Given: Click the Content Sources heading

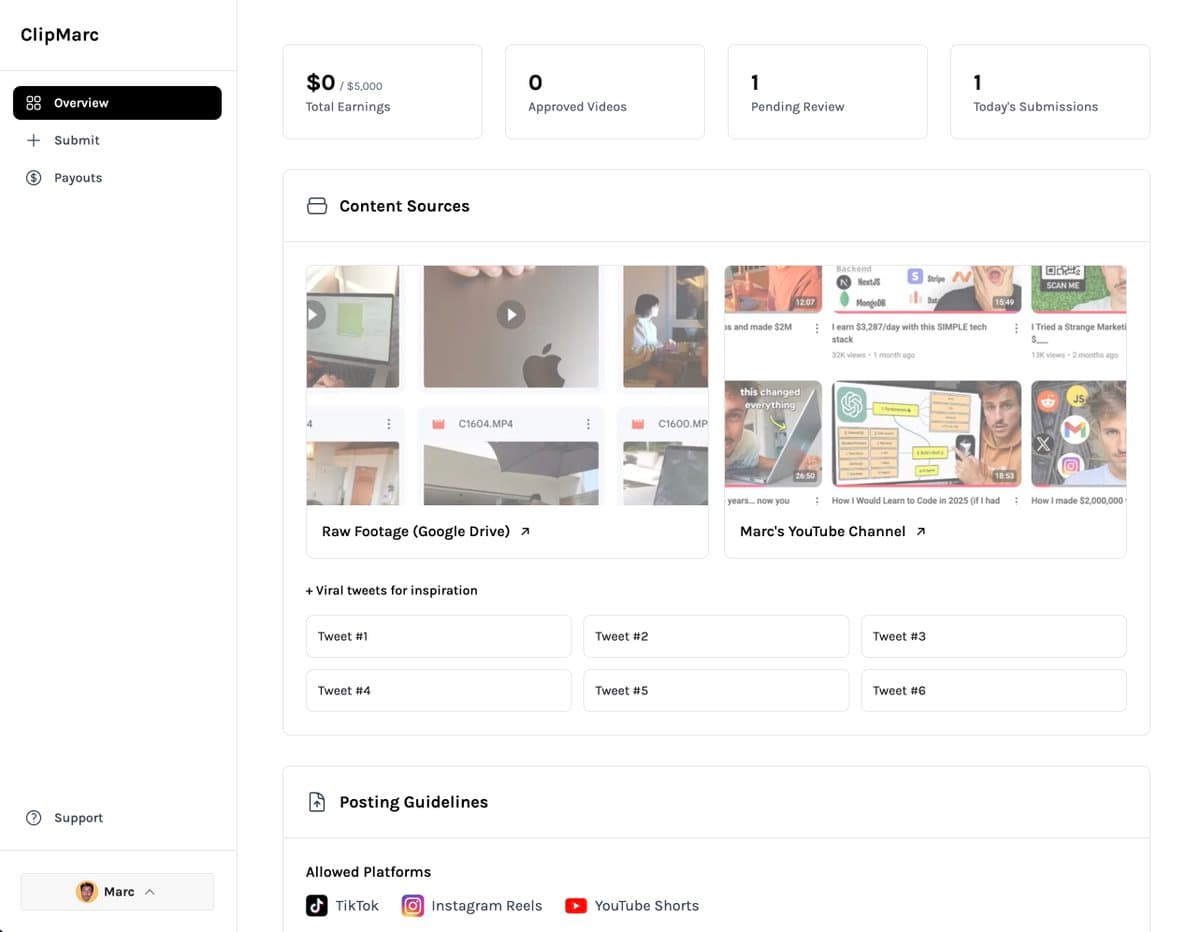Looking at the screenshot, I should click(404, 206).
